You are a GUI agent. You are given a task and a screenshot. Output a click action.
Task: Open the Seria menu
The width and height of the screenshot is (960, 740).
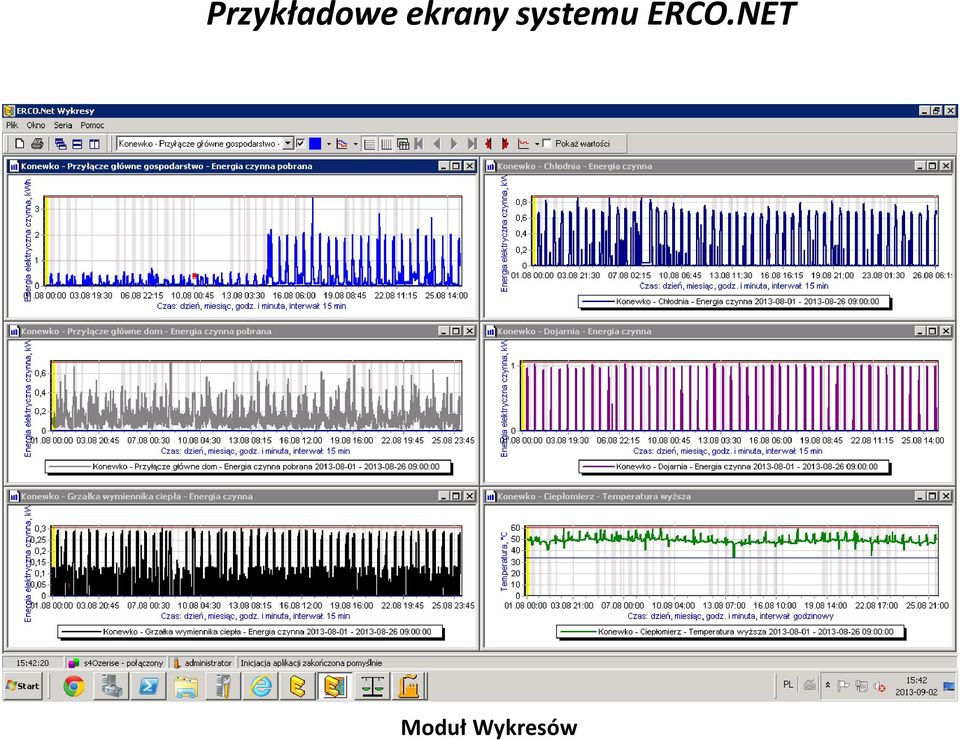[x=62, y=125]
